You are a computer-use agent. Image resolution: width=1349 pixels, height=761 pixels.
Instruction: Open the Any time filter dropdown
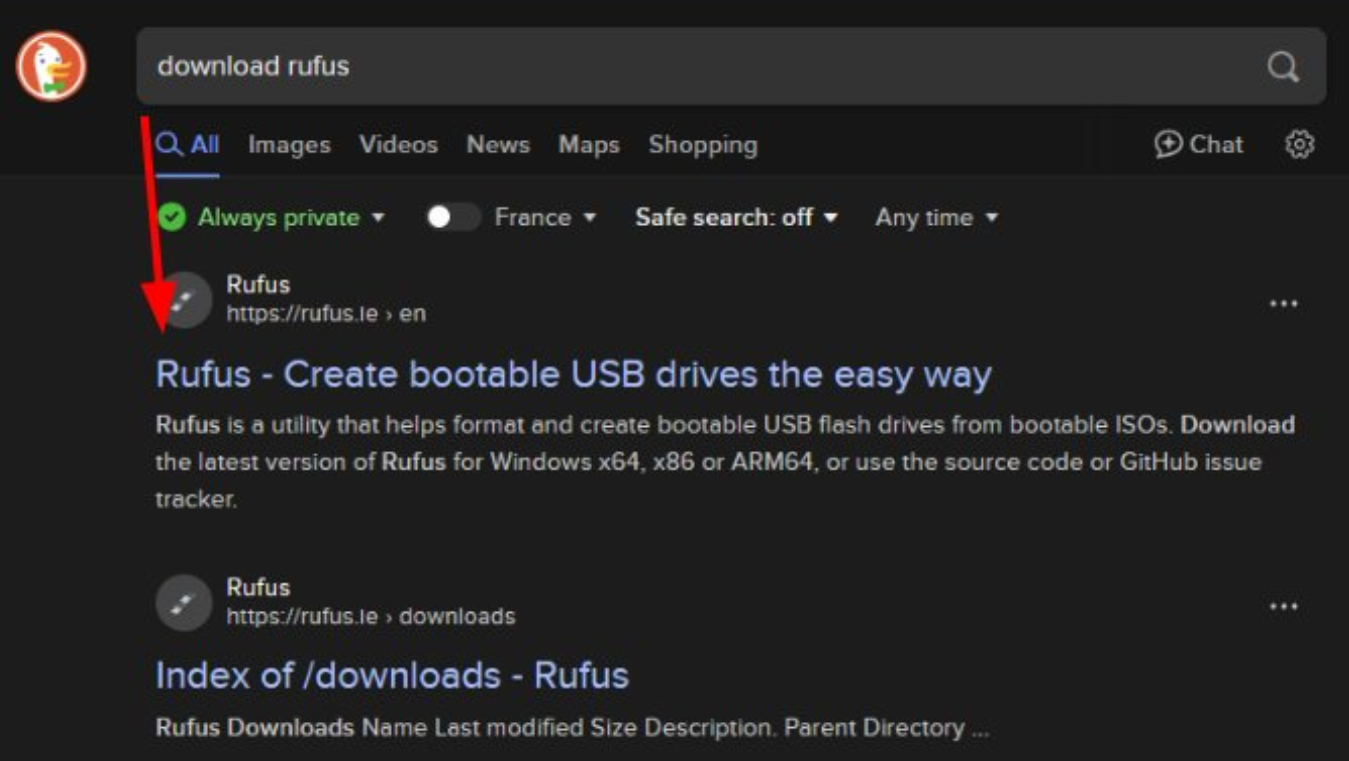(x=937, y=217)
